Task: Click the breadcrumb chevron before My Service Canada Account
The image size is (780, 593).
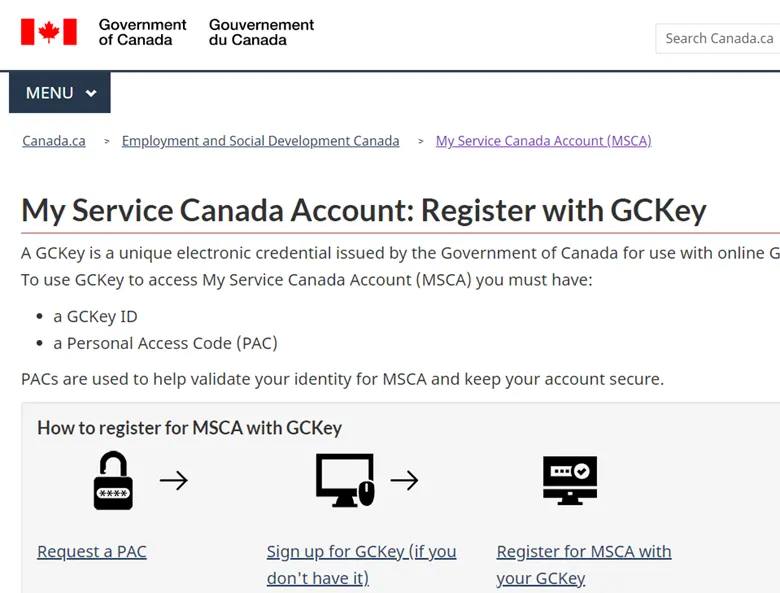Action: click(421, 142)
